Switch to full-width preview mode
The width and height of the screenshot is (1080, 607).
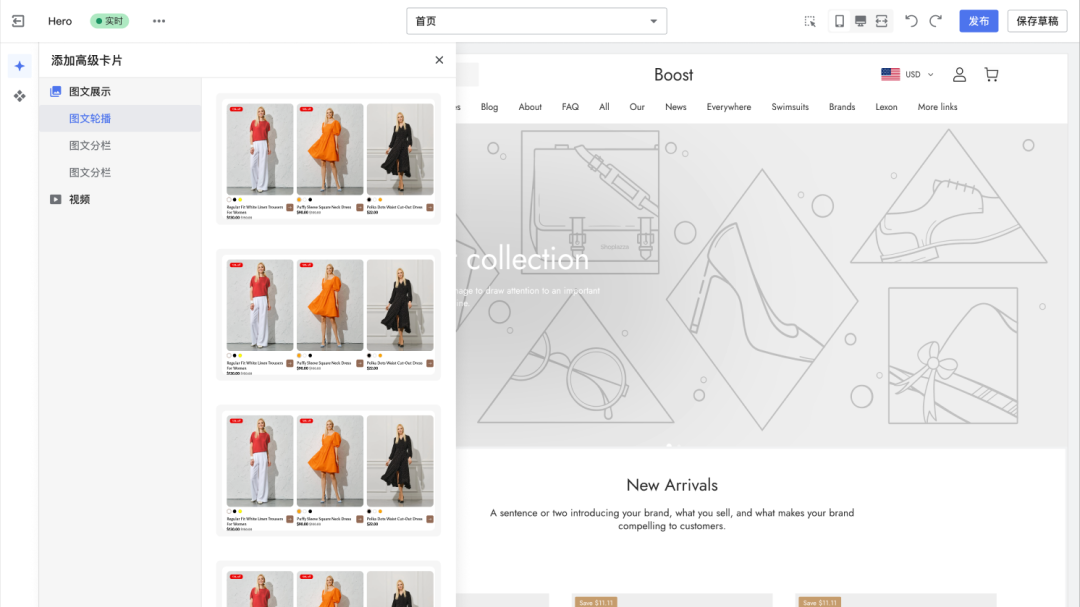tap(881, 21)
